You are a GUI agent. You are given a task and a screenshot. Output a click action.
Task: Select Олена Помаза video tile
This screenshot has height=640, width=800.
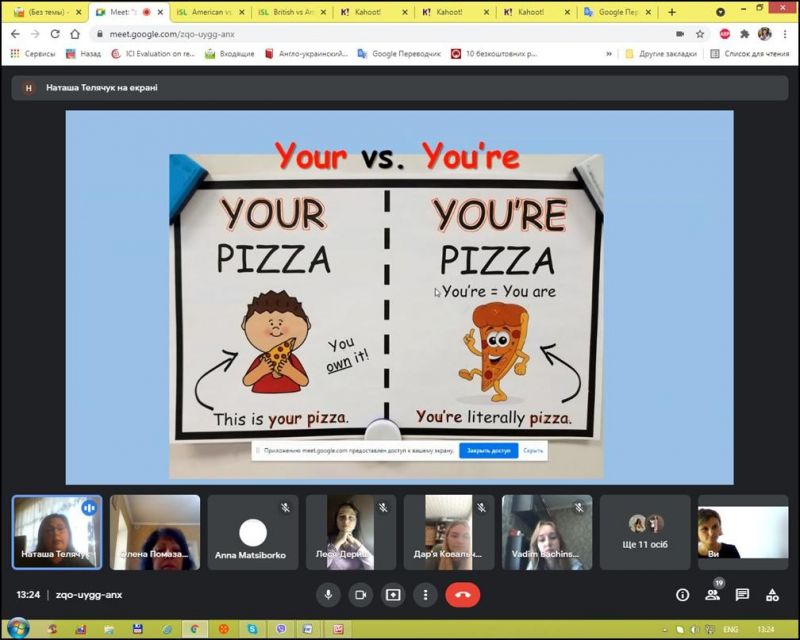point(155,532)
